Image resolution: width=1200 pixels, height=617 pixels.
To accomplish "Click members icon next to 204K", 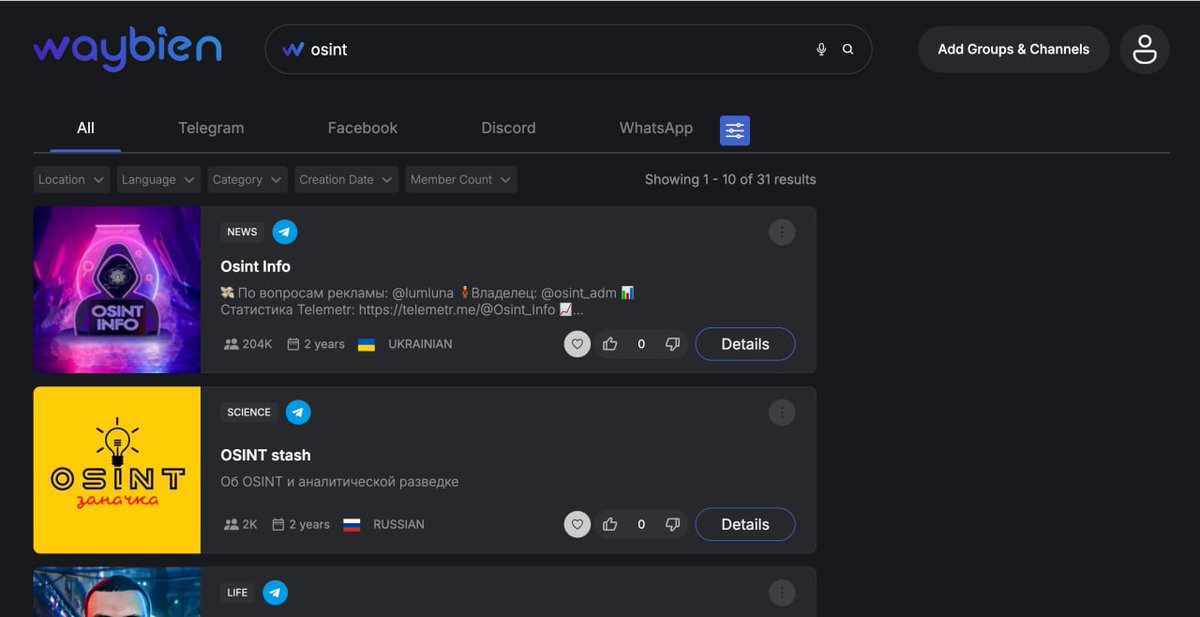I will coord(231,344).
